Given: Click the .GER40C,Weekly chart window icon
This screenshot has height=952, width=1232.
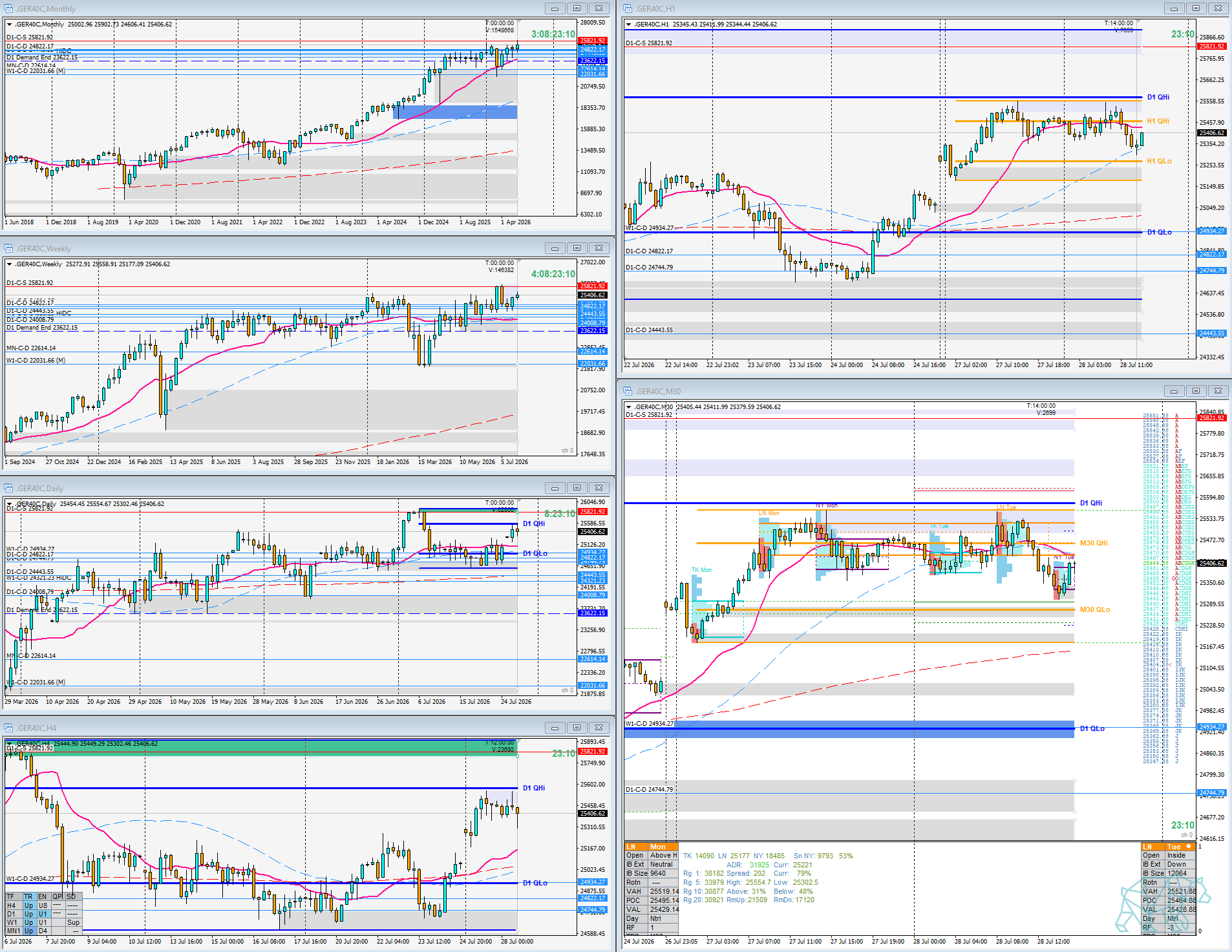Looking at the screenshot, I should tap(9, 248).
